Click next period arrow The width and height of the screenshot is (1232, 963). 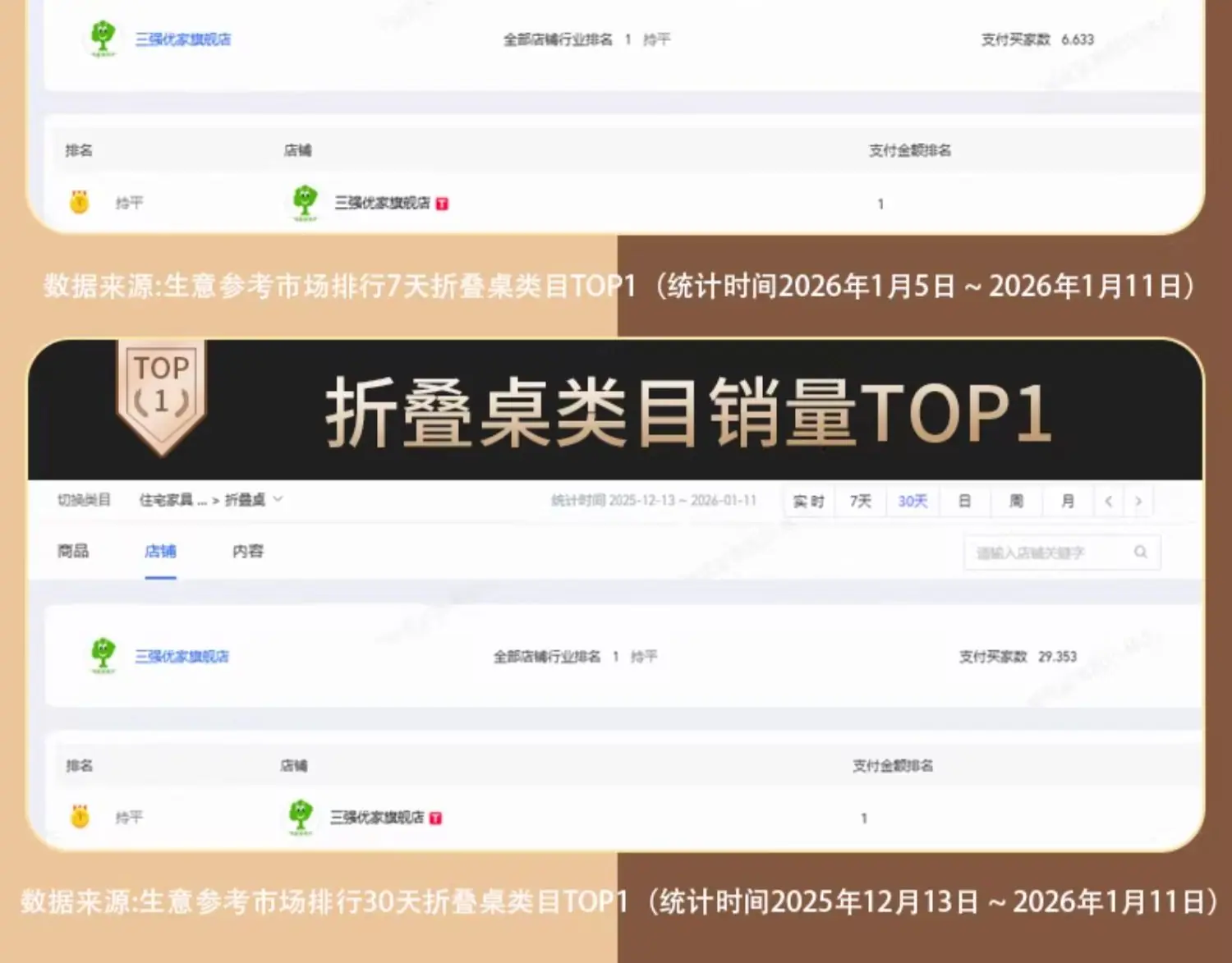(x=1138, y=501)
